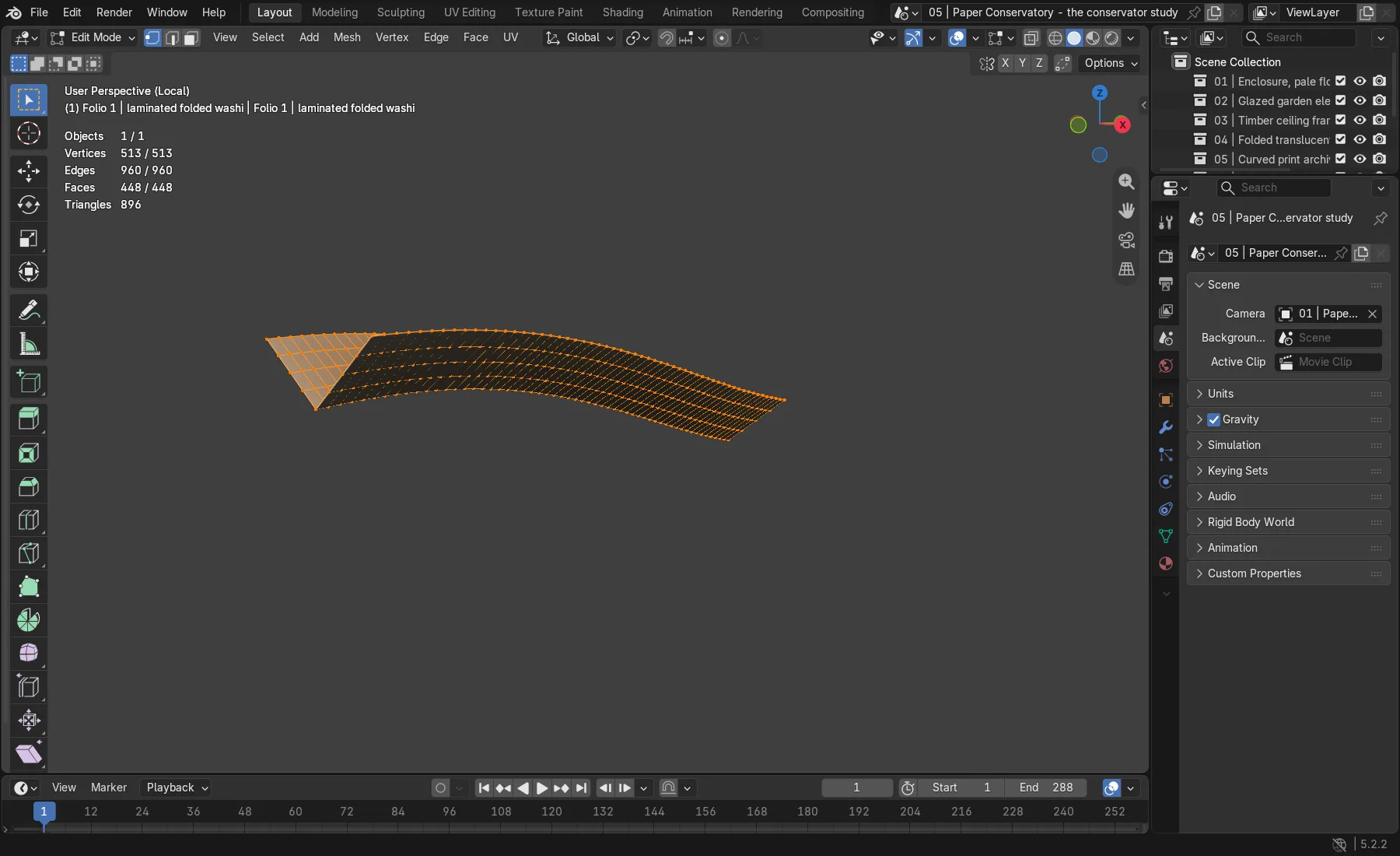Jump to the end frame

coord(581,788)
